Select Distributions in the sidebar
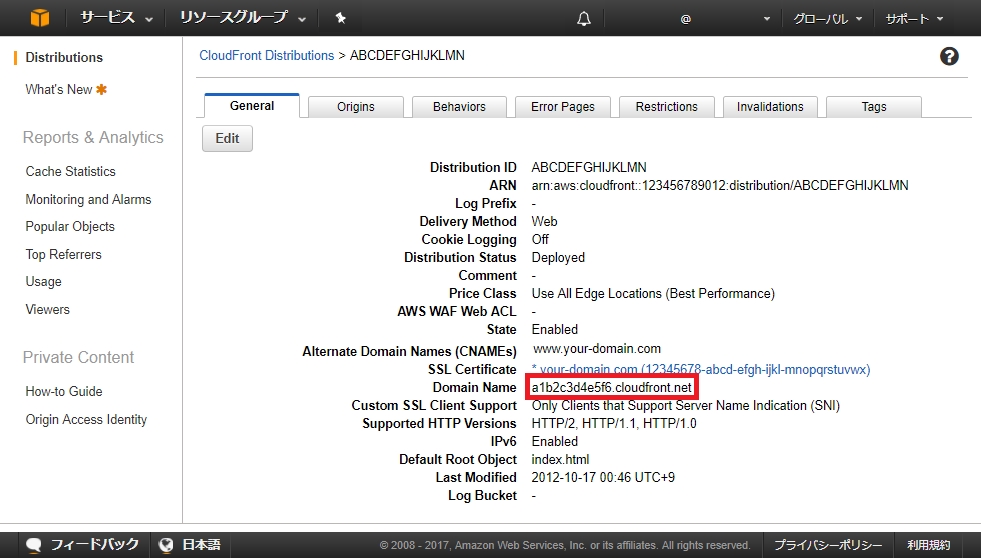The width and height of the screenshot is (981, 558). 64,58
